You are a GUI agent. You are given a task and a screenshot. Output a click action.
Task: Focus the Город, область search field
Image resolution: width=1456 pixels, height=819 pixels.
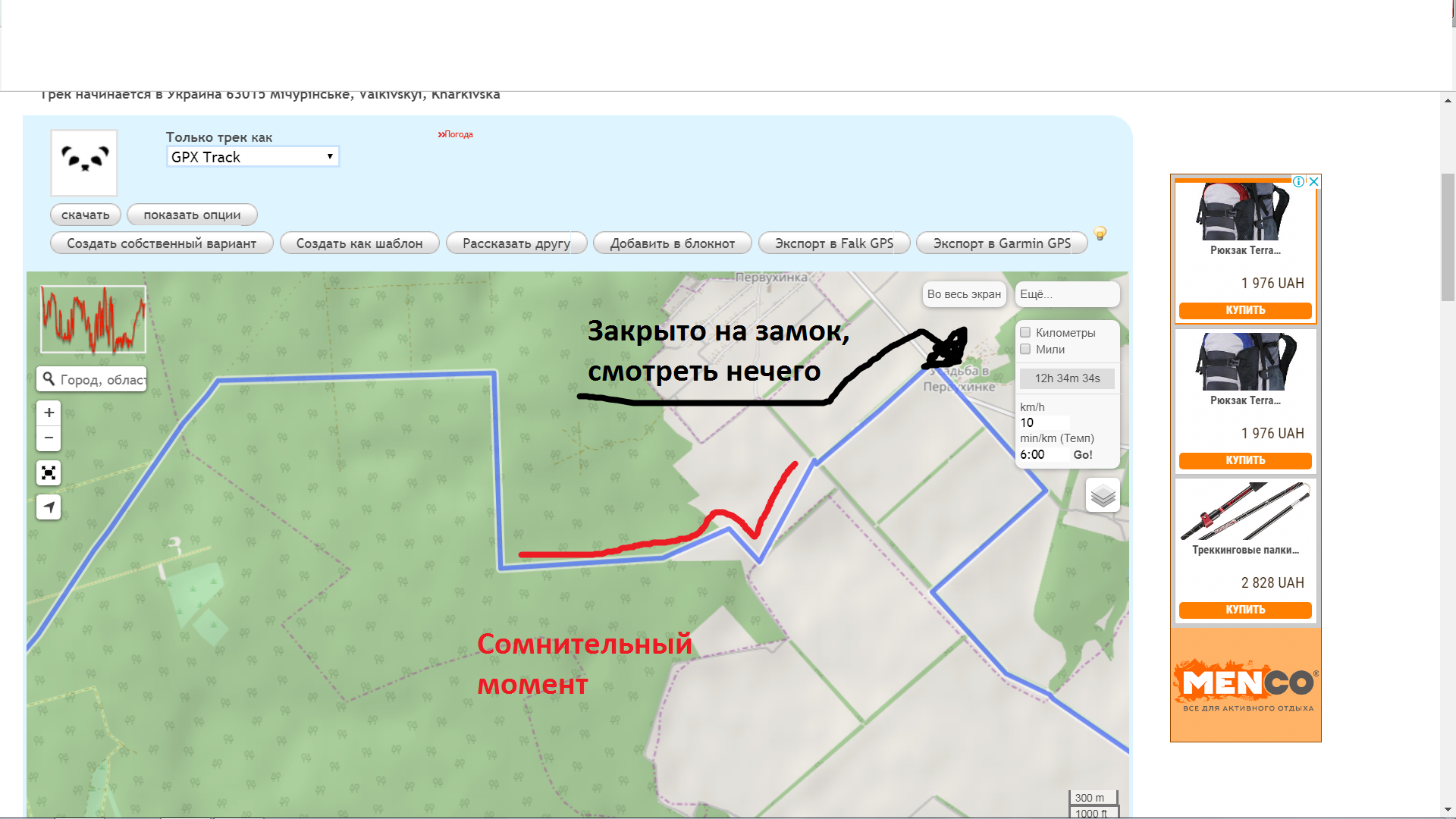[101, 379]
